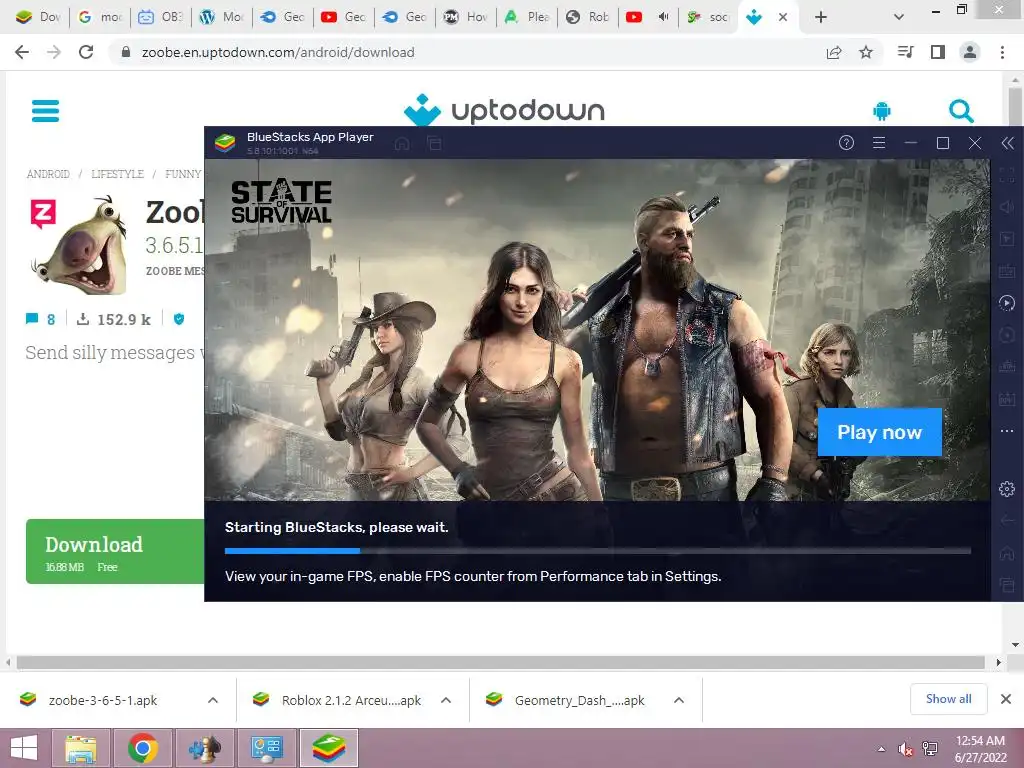Image resolution: width=1024 pixels, height=768 pixels.
Task: Open Chrome media control icon
Action: tap(905, 52)
